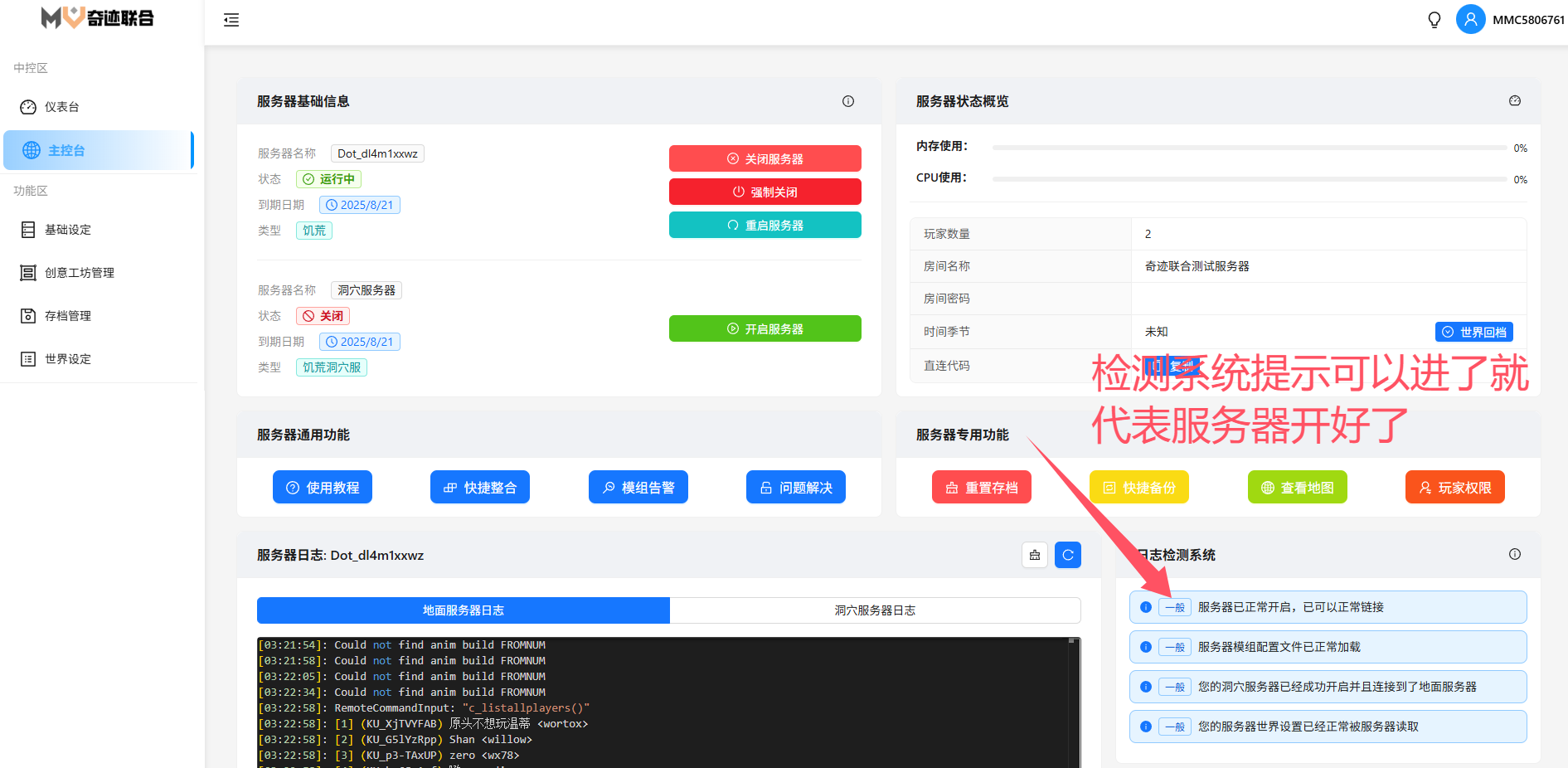Open 基础设定 in the sidebar
This screenshot has height=768, width=1568.
pyautogui.click(x=67, y=230)
